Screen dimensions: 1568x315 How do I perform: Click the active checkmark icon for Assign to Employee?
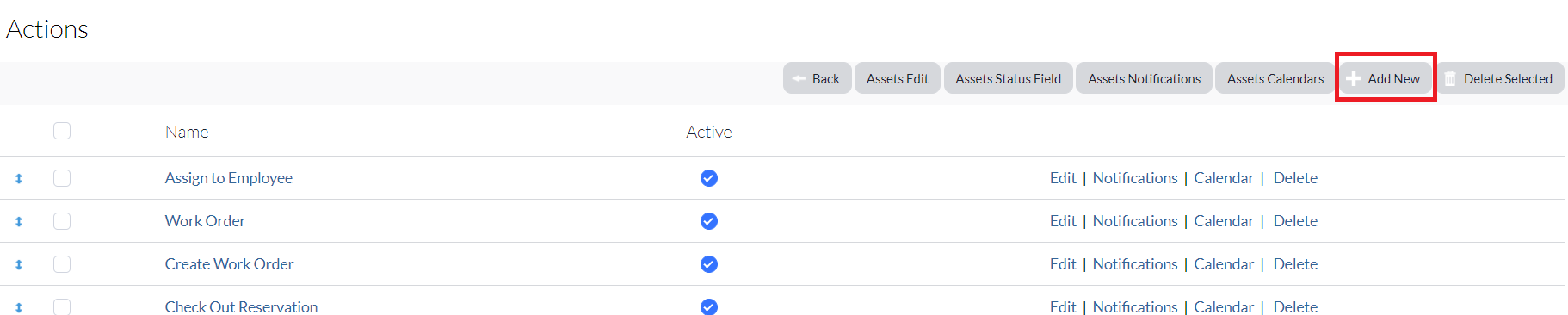709,178
